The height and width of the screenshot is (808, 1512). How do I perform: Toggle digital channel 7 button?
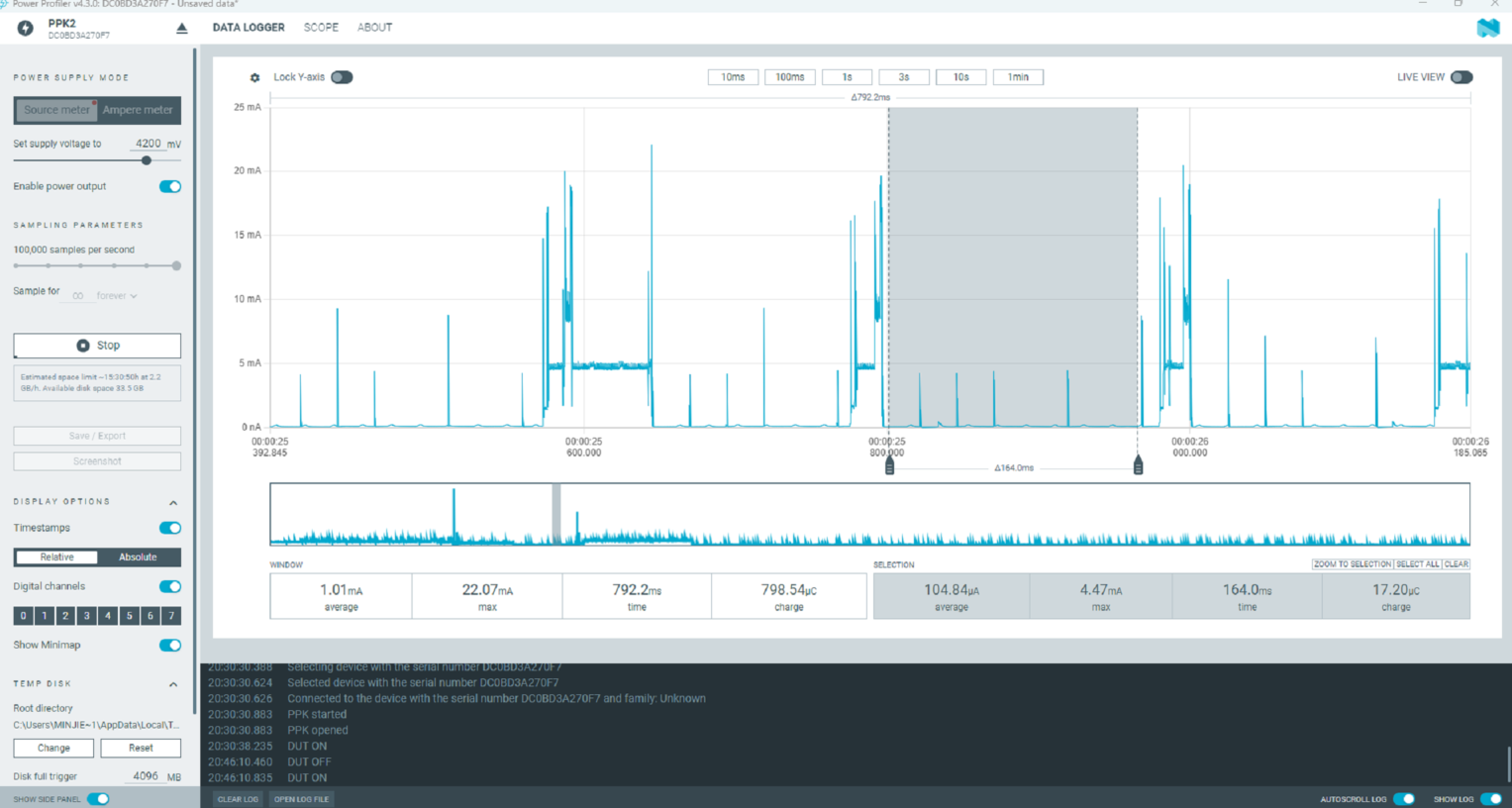171,616
